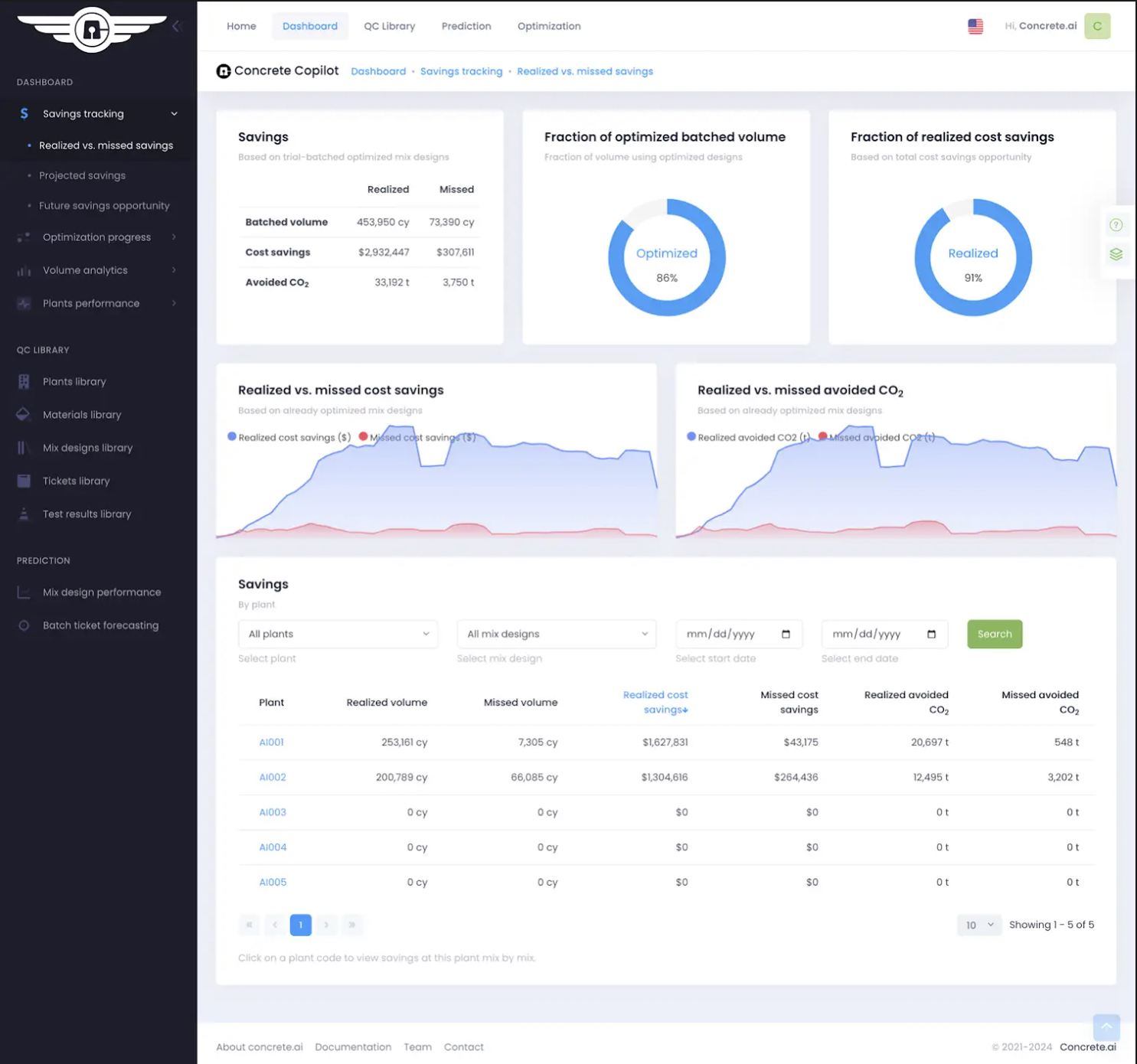
Task: Open the rows-per-page dropdown showing 10
Action: click(x=979, y=925)
